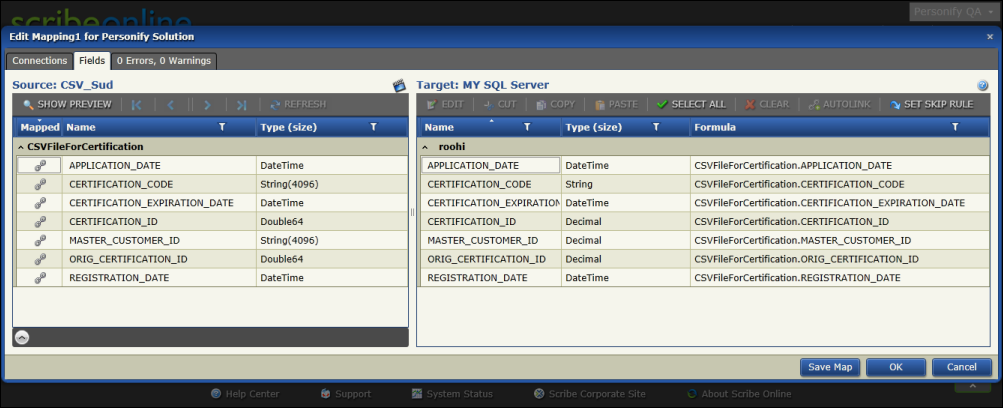The height and width of the screenshot is (408, 1003).
Task: Click Paste in target toolbar
Action: 617,104
